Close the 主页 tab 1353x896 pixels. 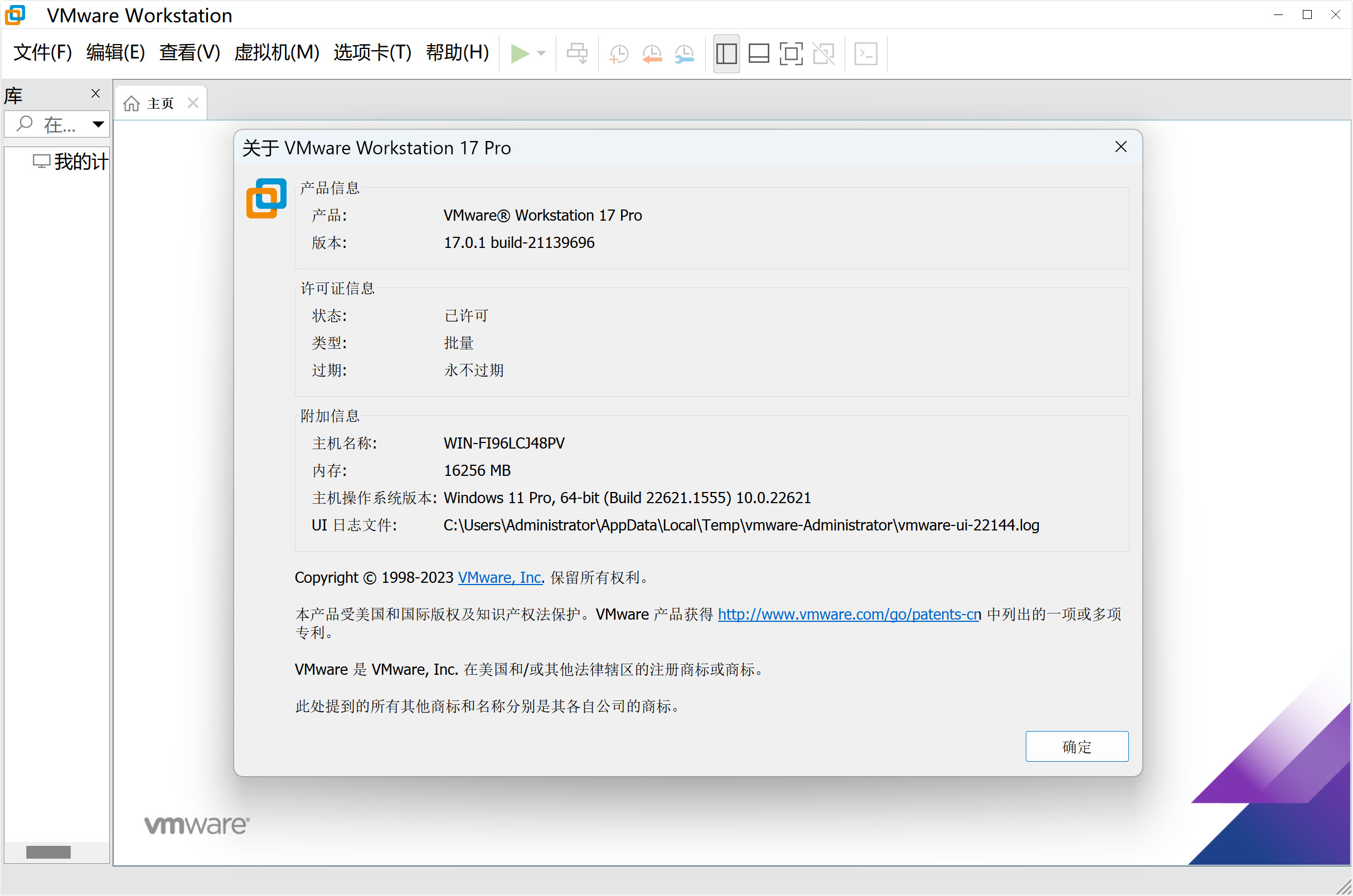point(193,103)
